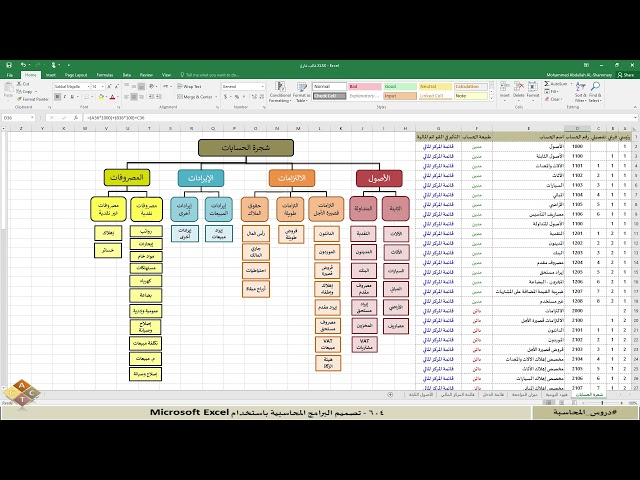Apply percent style format
The image size is (640, 480).
click(x=237, y=97)
